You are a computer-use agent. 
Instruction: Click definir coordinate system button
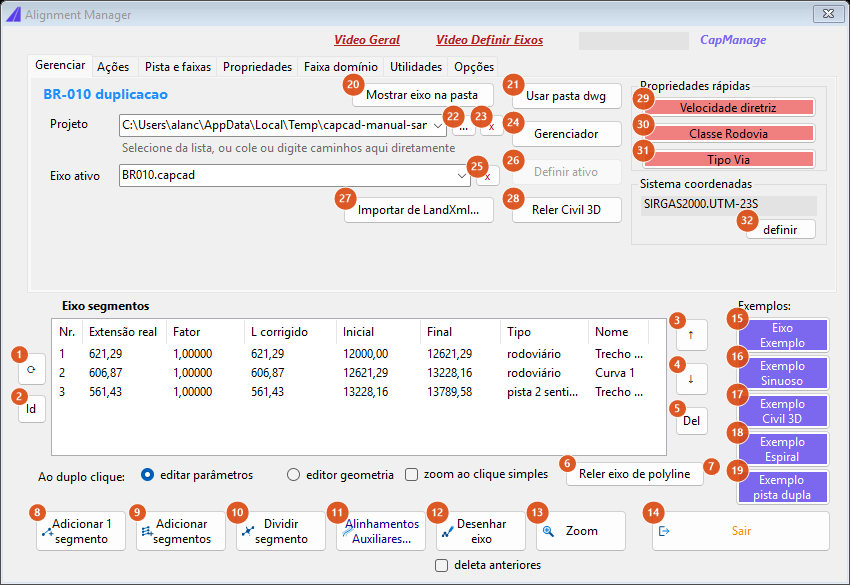[780, 230]
